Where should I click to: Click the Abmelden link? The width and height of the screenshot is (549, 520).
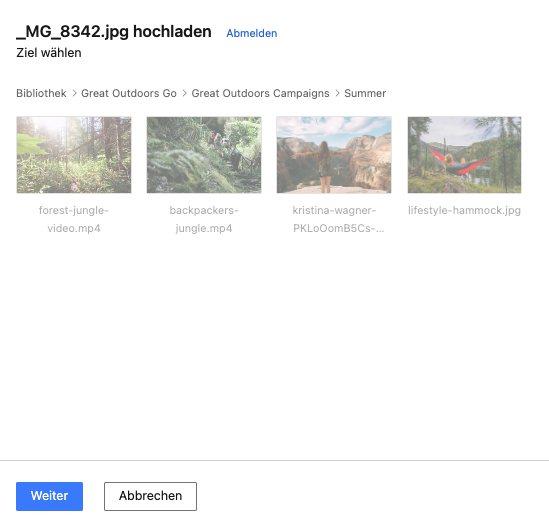251,33
